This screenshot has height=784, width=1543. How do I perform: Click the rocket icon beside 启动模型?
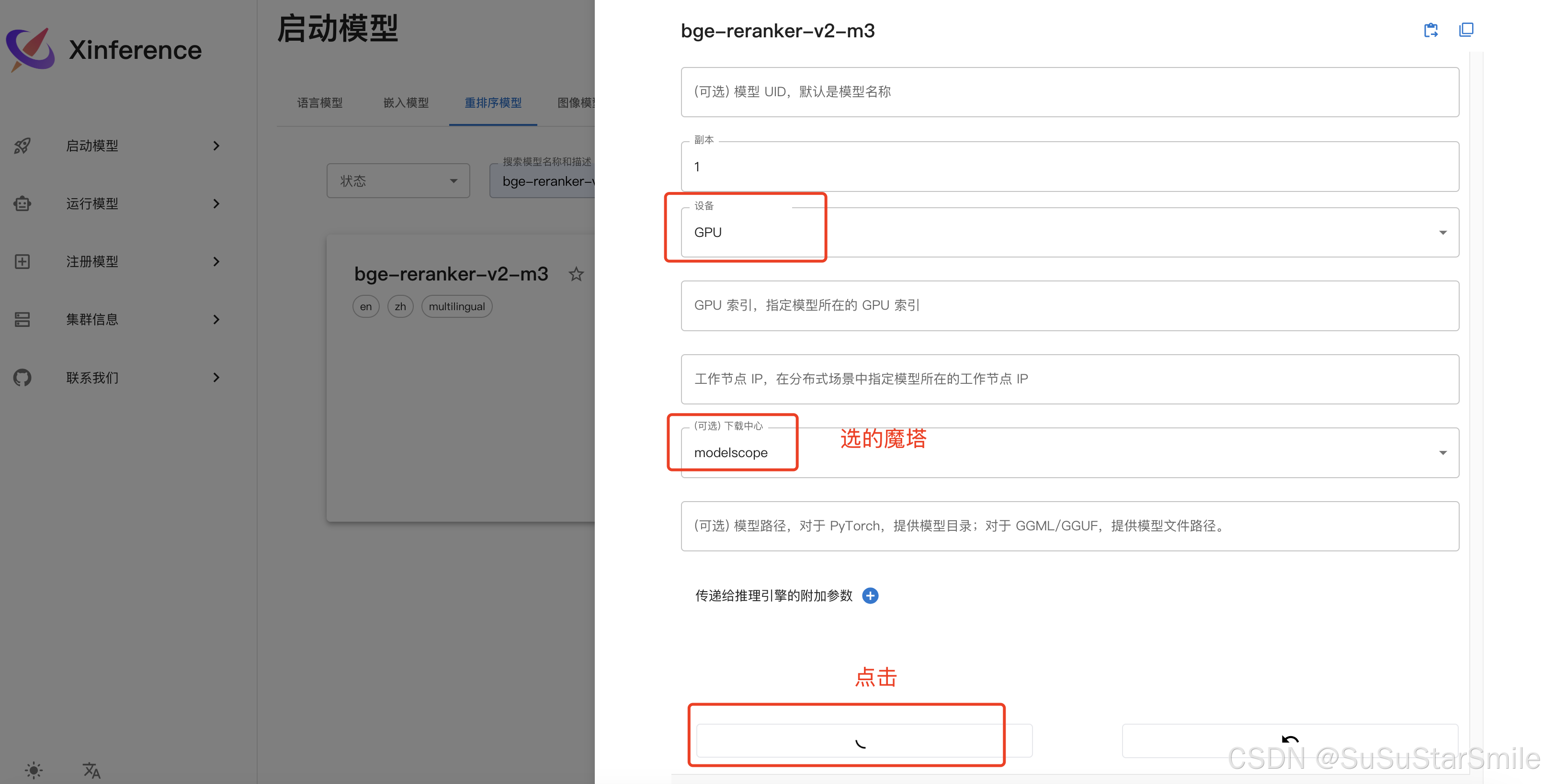22,146
